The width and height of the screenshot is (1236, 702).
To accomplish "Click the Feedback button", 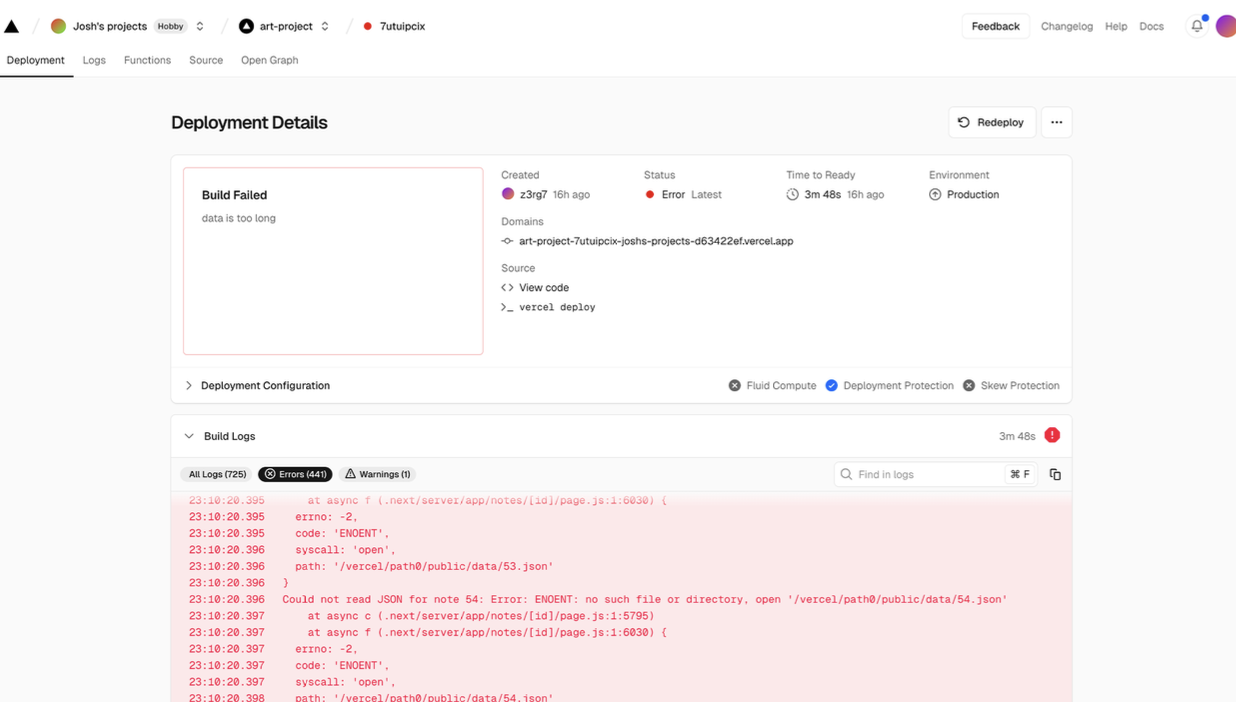I will [995, 26].
